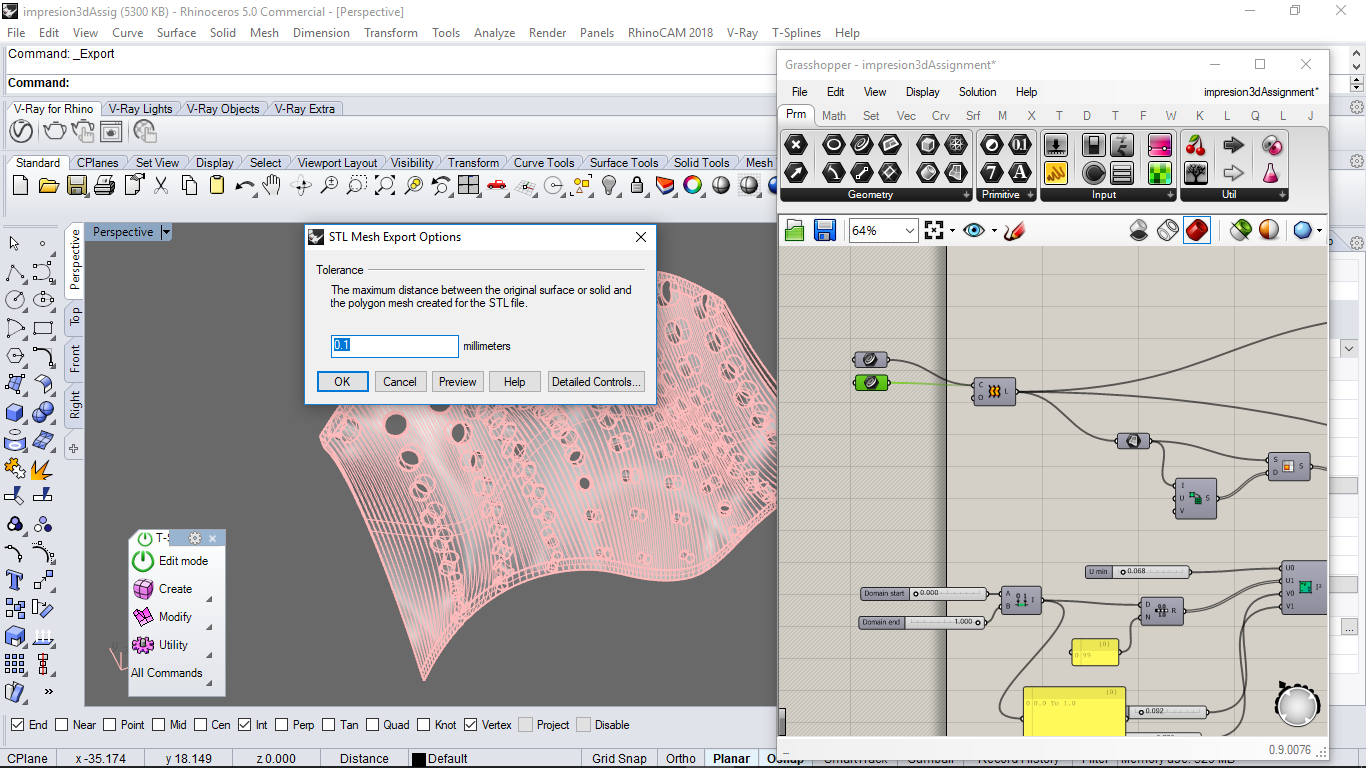Toggle the Int osnap checkbox

[245, 725]
